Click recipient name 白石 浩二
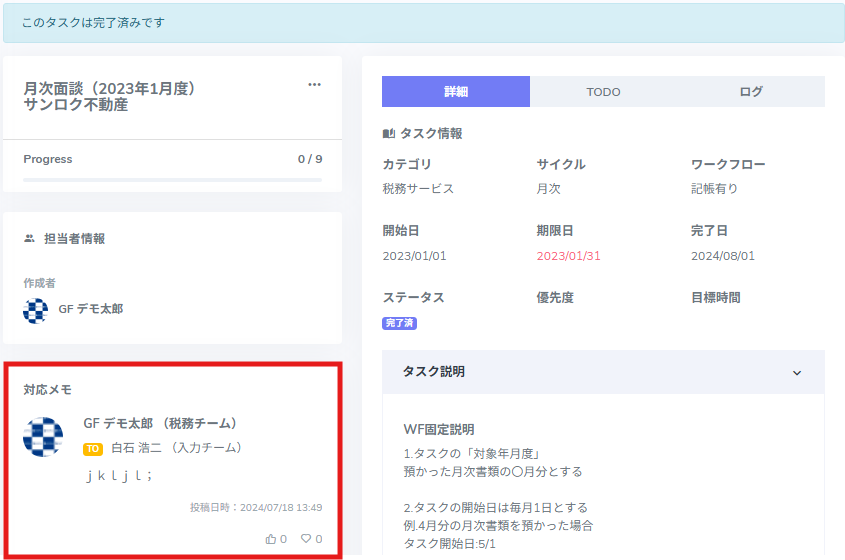Viewport: 845px width, 560px height. [x=135, y=448]
